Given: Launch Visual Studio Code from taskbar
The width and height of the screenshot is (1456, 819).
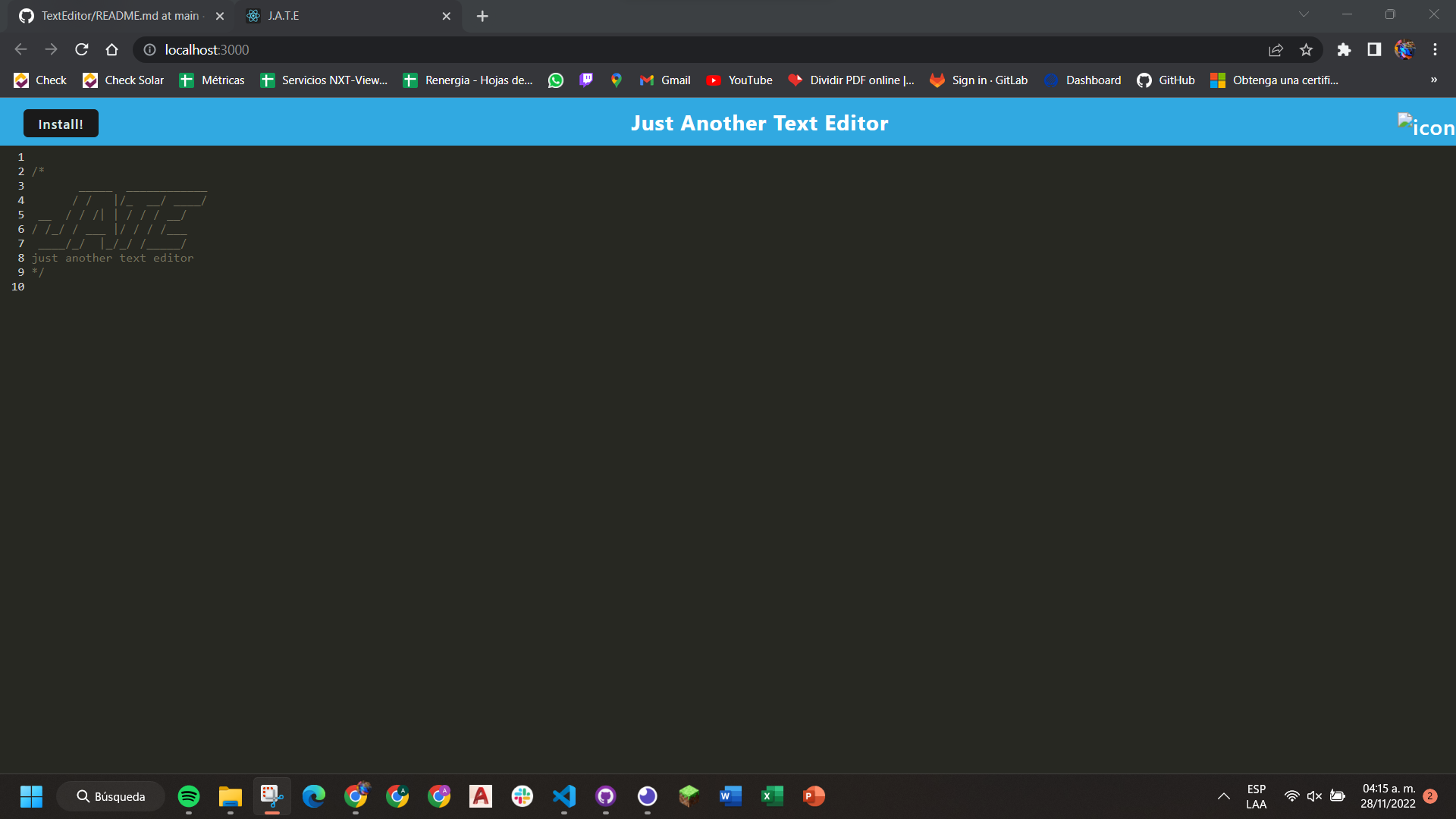Looking at the screenshot, I should coord(564,796).
